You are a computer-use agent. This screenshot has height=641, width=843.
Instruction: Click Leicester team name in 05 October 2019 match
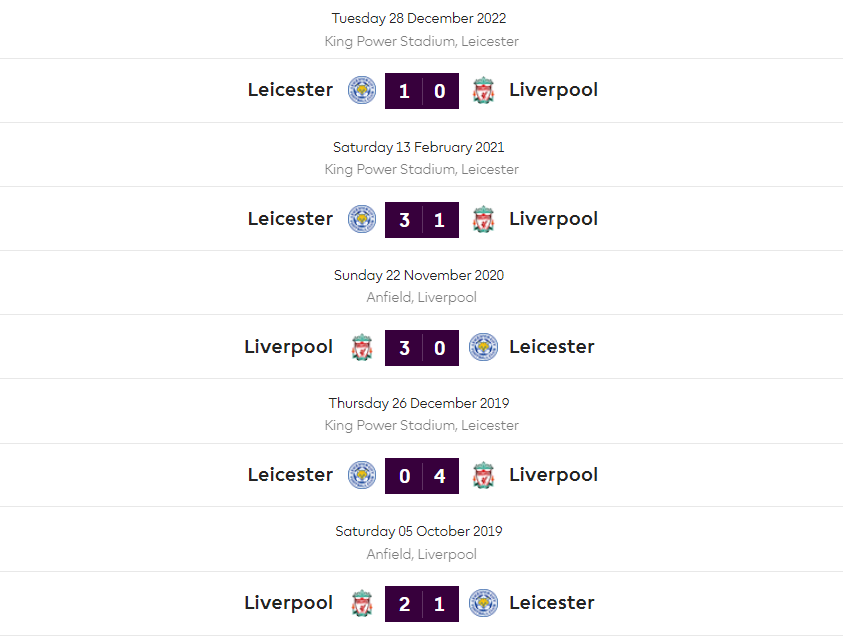[551, 603]
